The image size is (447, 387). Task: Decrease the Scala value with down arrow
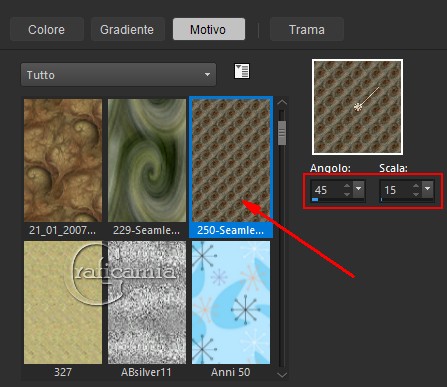[x=416, y=194]
